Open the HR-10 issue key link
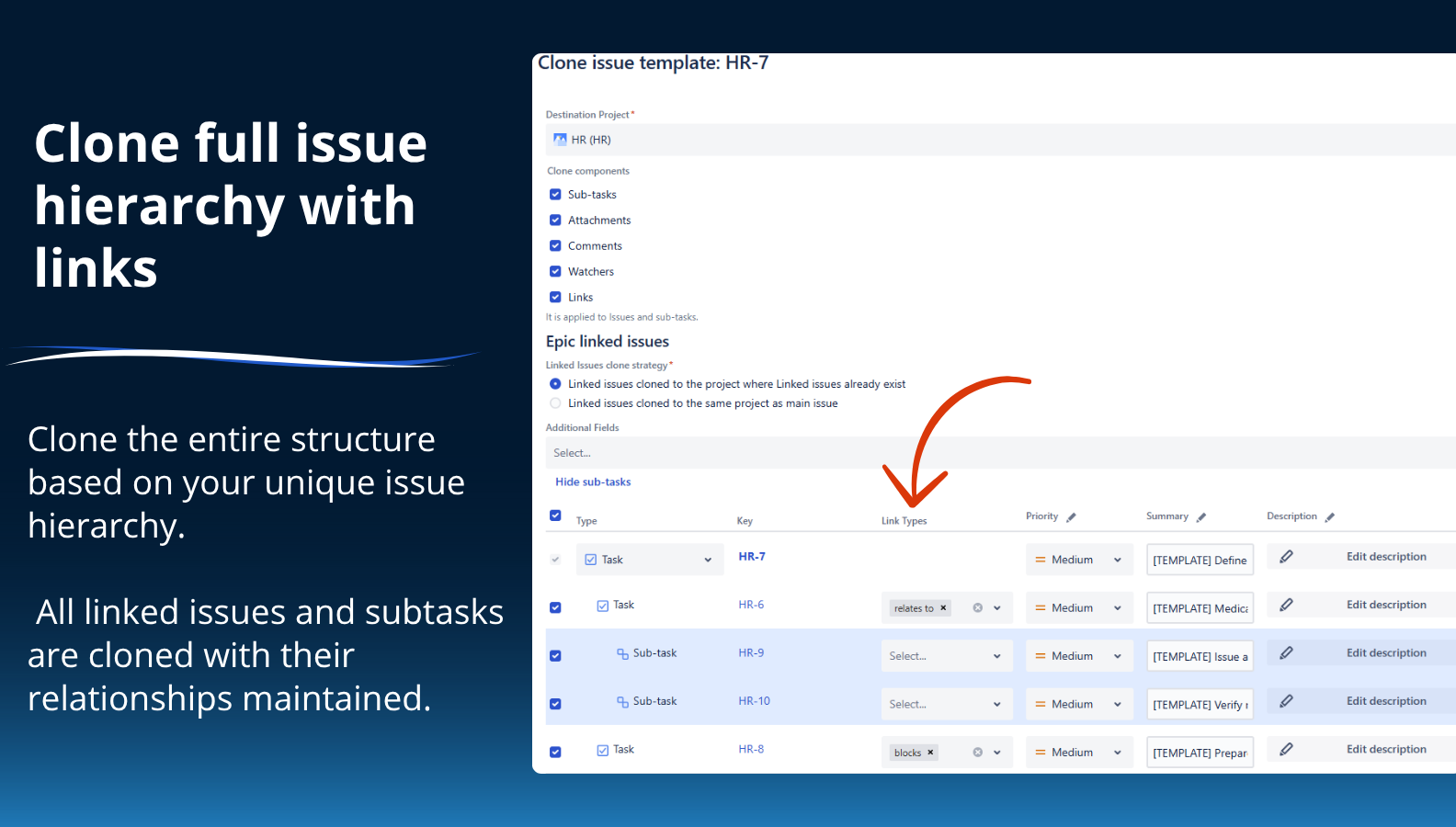This screenshot has height=827, width=1456. 754,701
